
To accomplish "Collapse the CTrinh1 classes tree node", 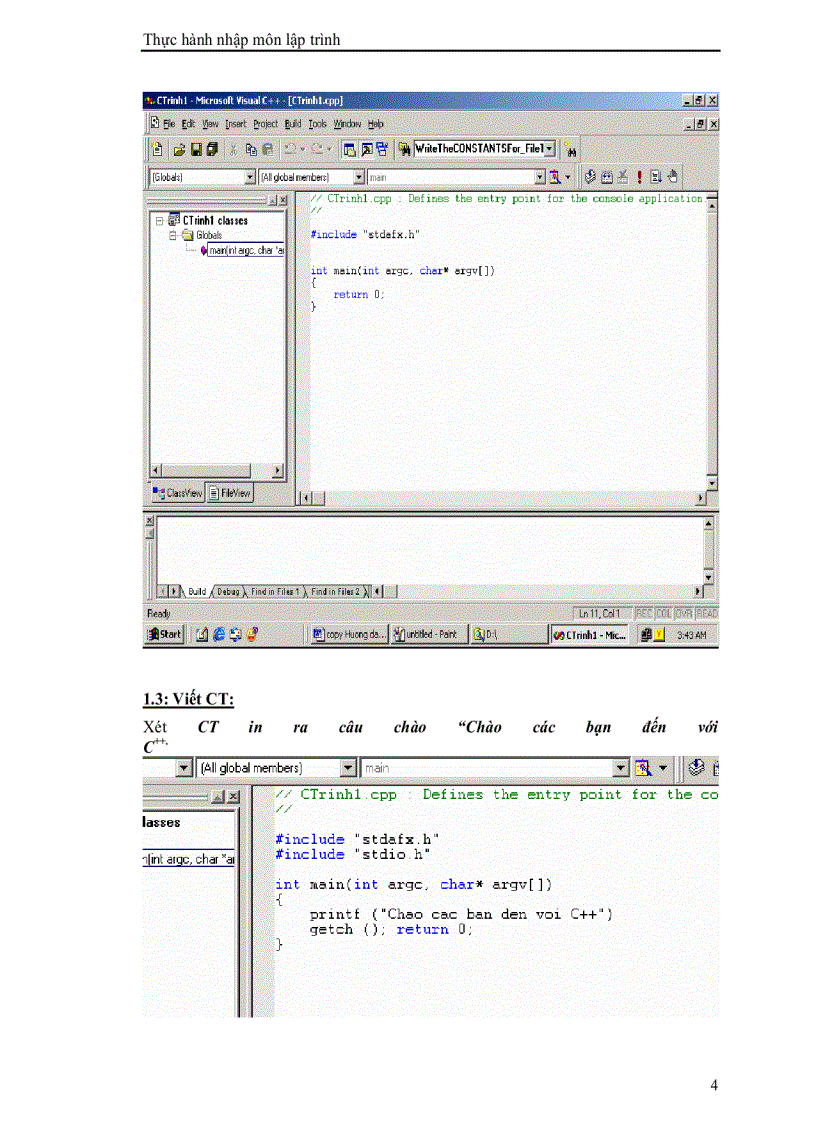I will coord(158,220).
